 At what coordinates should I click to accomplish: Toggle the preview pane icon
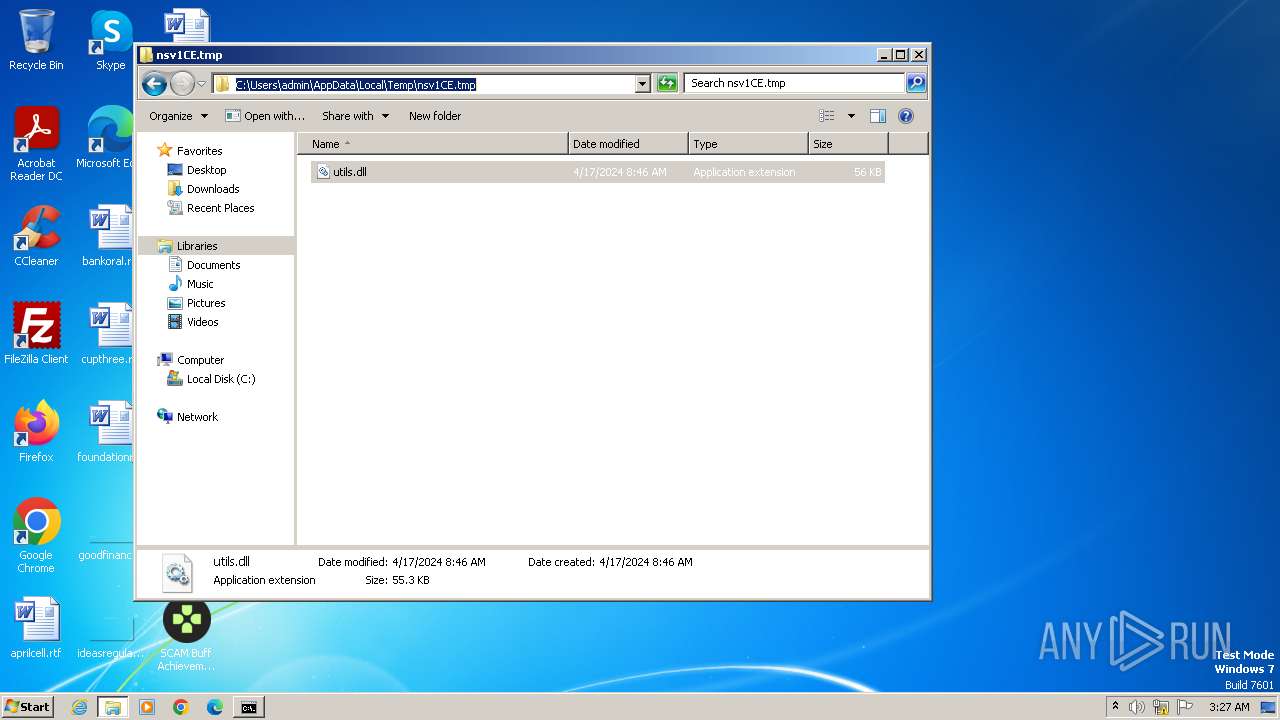tap(878, 116)
